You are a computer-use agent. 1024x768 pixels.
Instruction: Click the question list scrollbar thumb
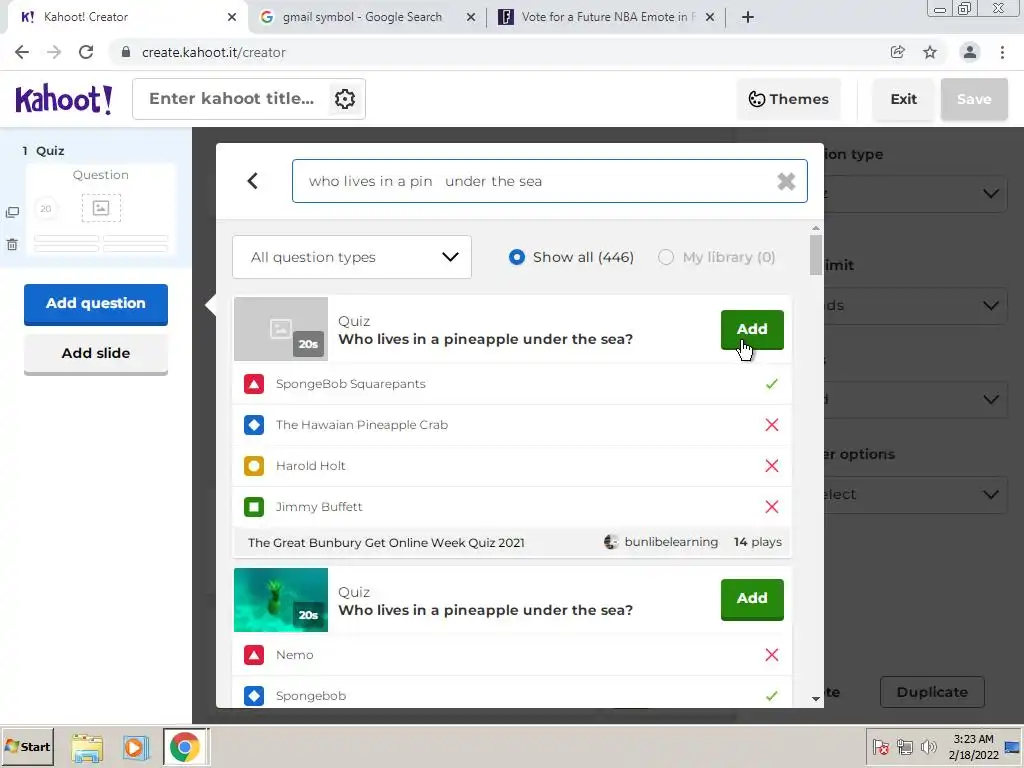(816, 255)
